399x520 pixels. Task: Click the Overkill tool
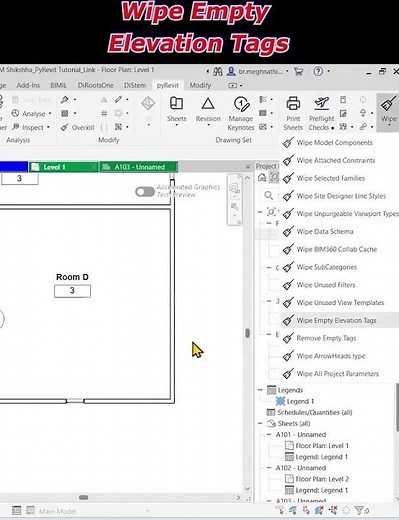click(x=78, y=127)
